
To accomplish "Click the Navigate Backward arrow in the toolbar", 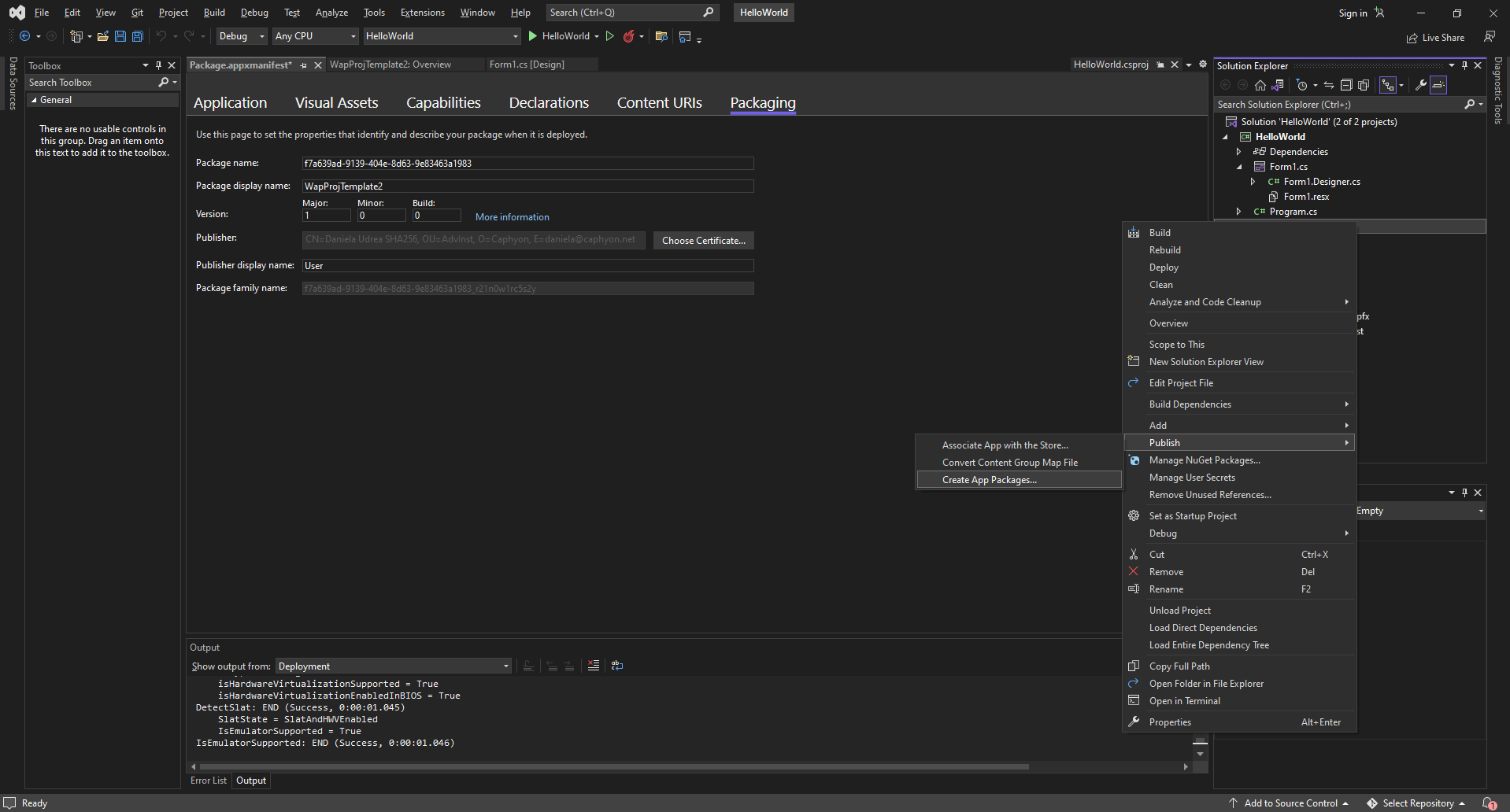I will [x=25, y=36].
